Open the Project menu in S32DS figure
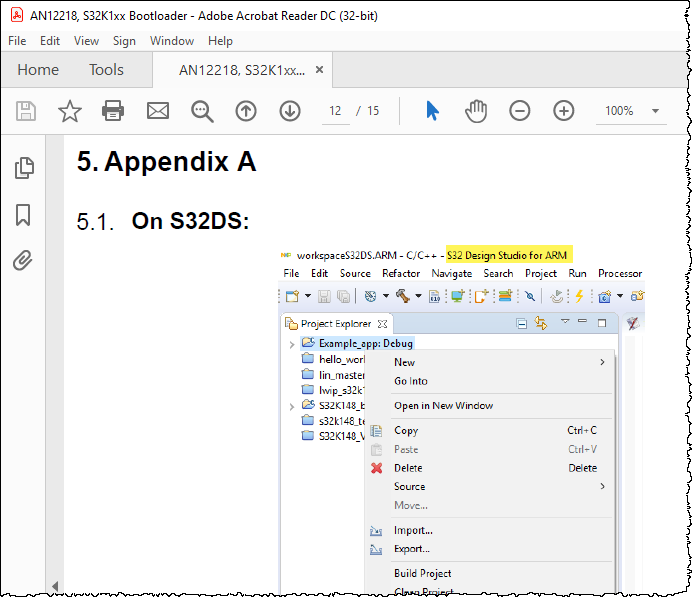This screenshot has width=693, height=597. point(541,274)
